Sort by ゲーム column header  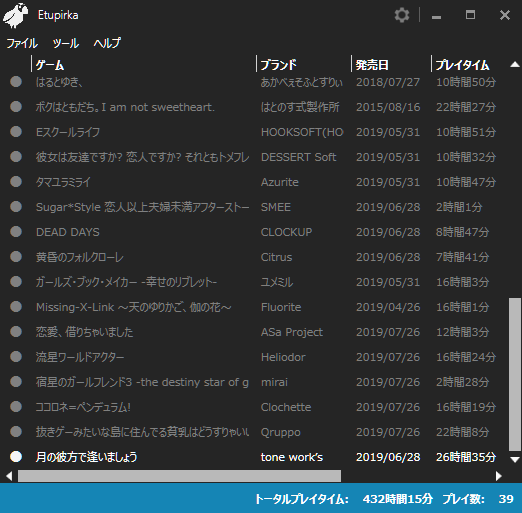tap(144, 64)
